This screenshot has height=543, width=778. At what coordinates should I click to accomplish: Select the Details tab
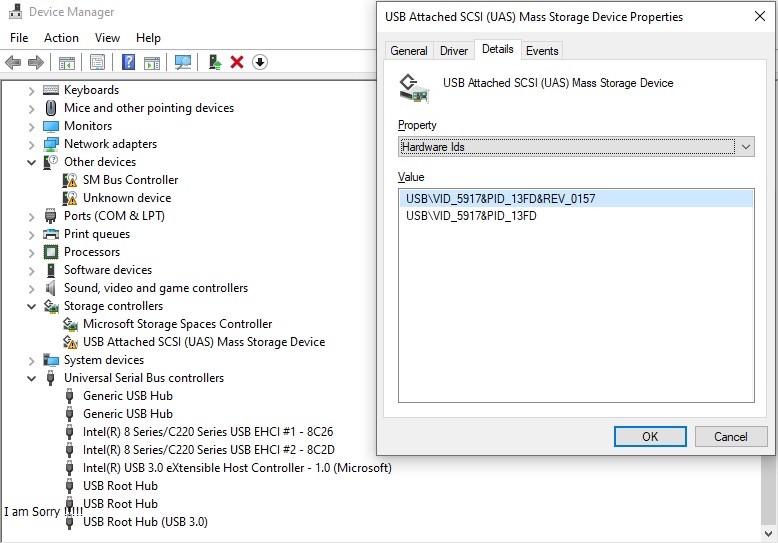click(498, 49)
